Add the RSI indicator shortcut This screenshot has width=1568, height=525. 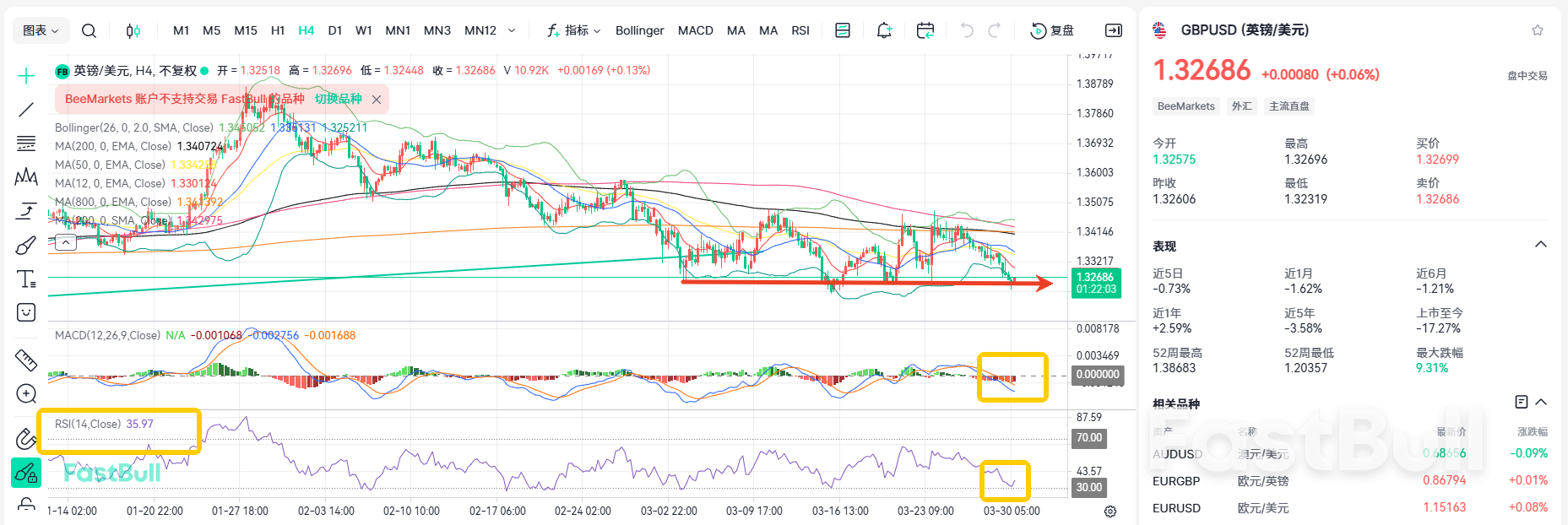[800, 30]
